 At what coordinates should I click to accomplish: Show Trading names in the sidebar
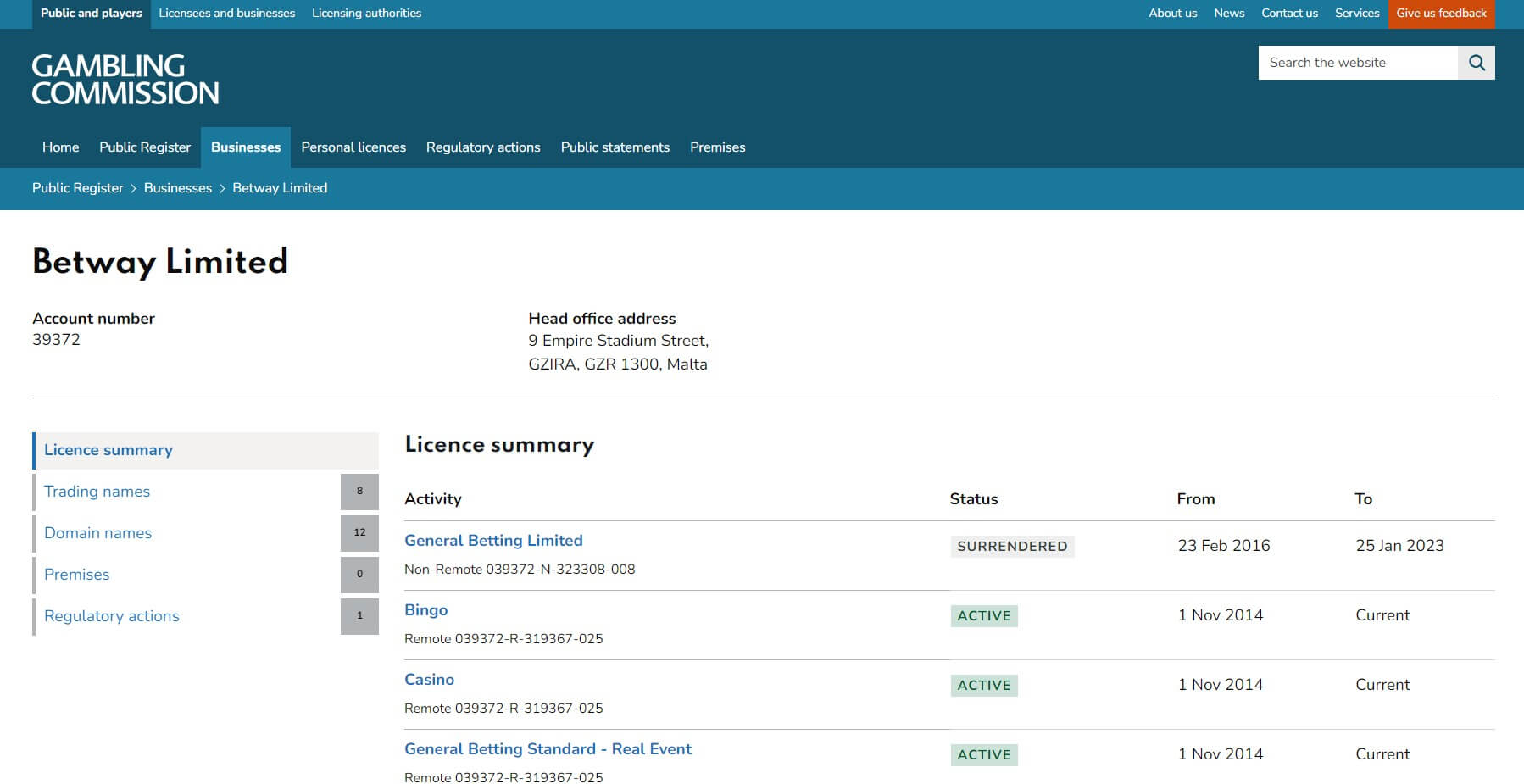[x=97, y=492]
